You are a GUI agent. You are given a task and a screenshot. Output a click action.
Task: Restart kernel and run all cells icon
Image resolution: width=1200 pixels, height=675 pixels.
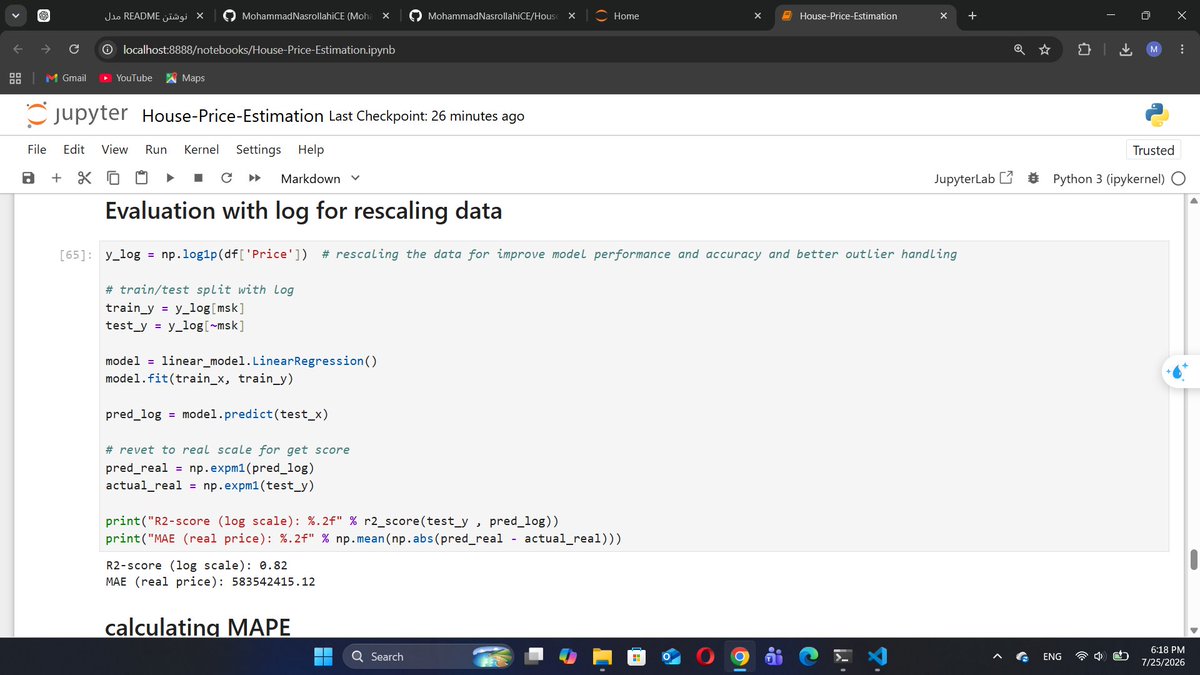click(254, 178)
